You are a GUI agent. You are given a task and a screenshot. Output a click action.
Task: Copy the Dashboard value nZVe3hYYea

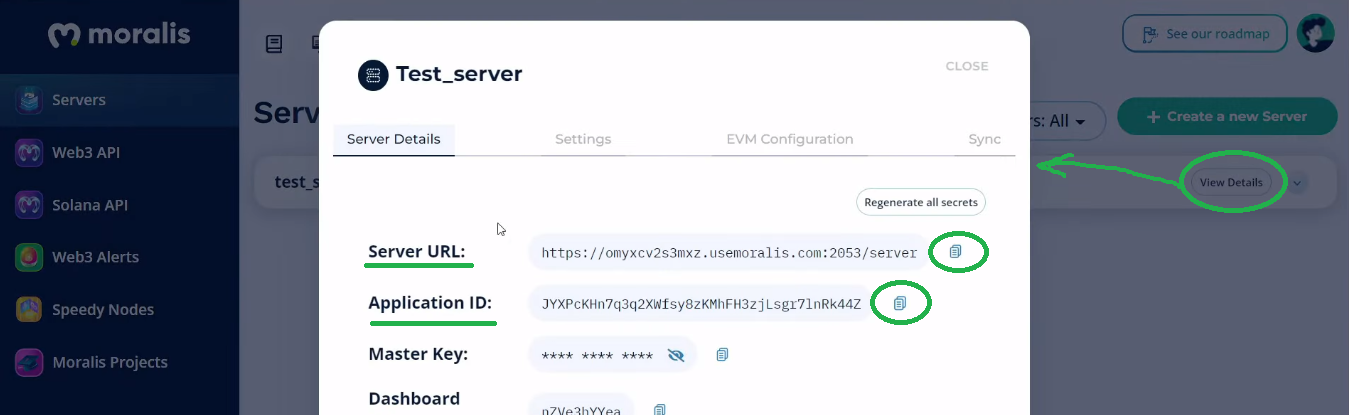pos(659,410)
